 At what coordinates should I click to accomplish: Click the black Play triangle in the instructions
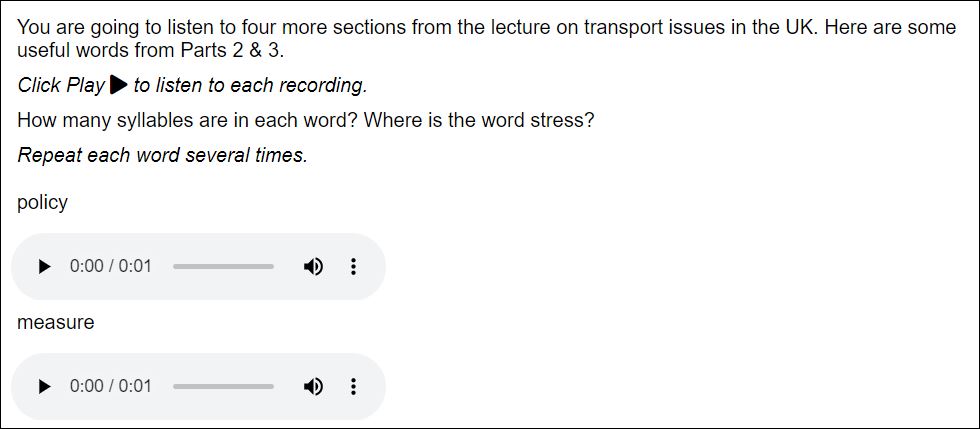tap(118, 85)
